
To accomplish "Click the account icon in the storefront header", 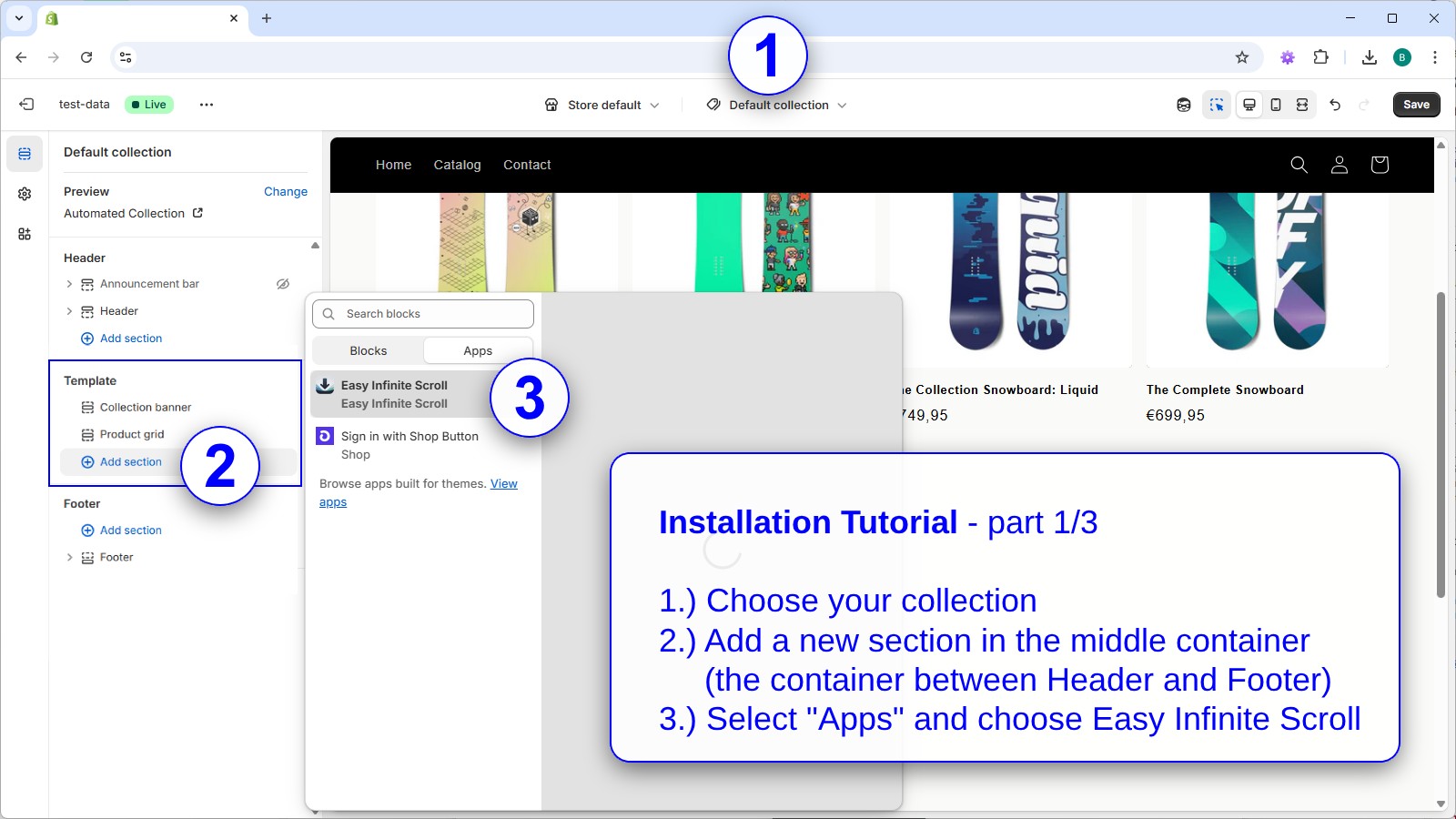I will (x=1339, y=165).
